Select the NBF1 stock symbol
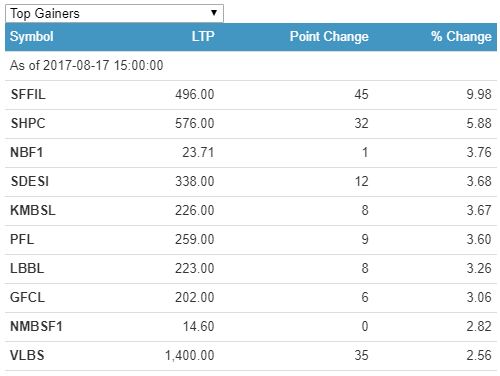Image resolution: width=500 pixels, height=376 pixels. (x=27, y=153)
